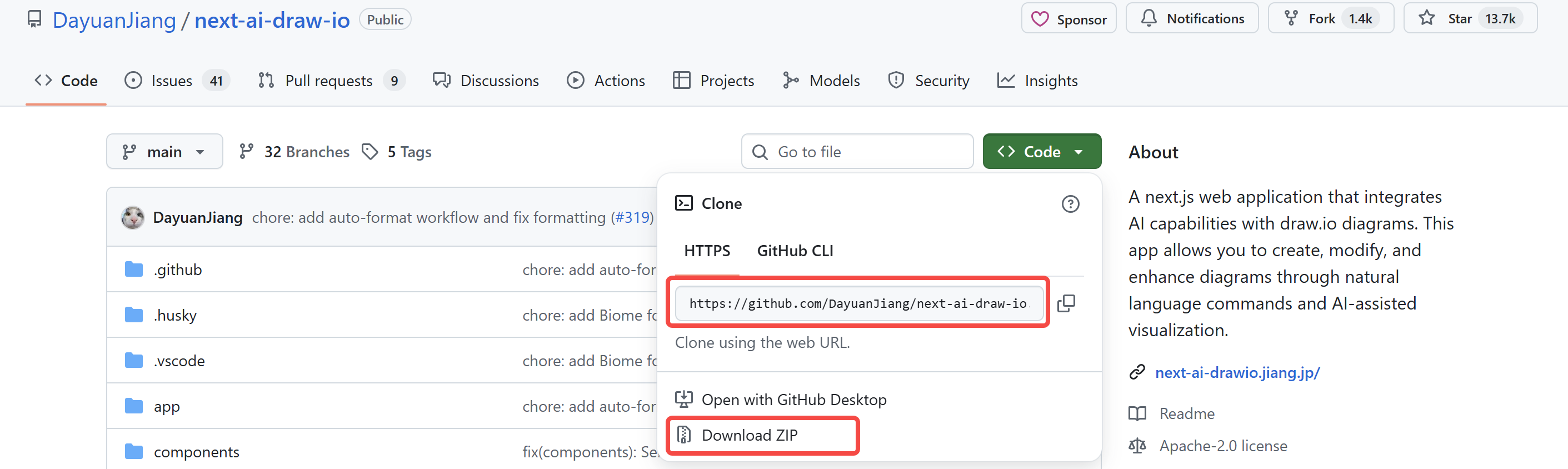View the 32 Branches list
1568x469 pixels.
[x=294, y=152]
